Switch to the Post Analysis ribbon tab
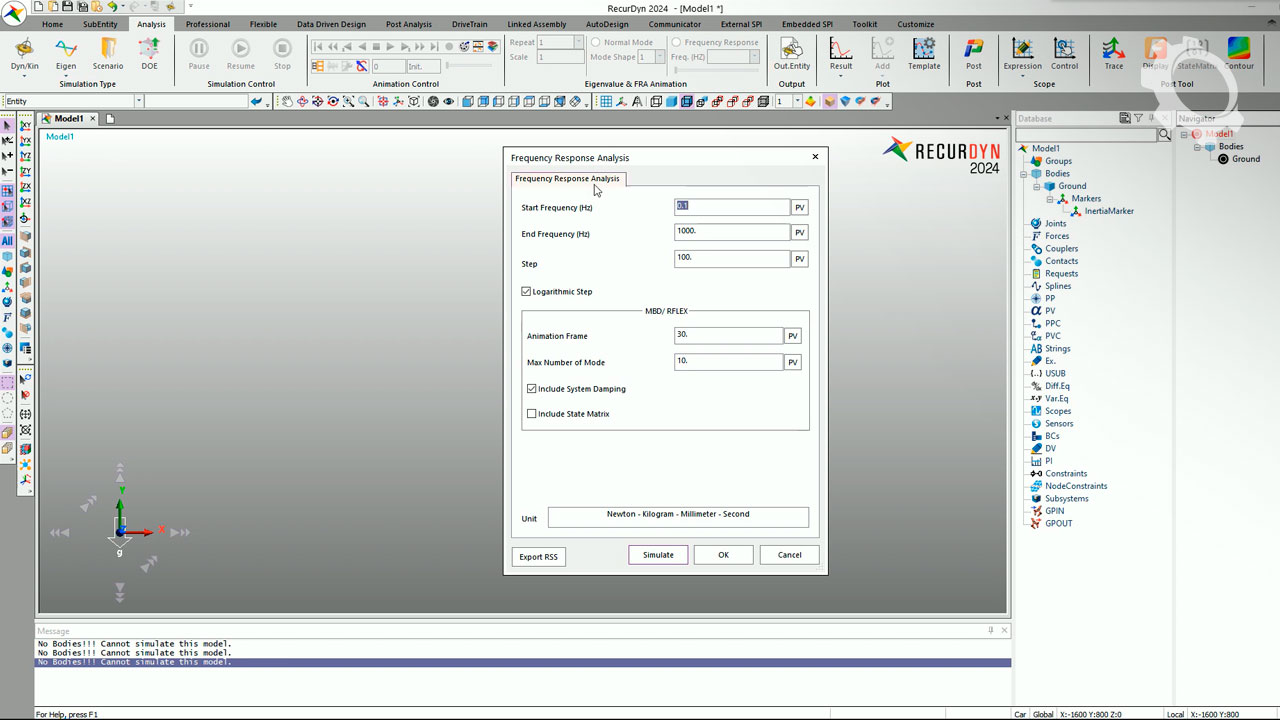 click(x=408, y=24)
